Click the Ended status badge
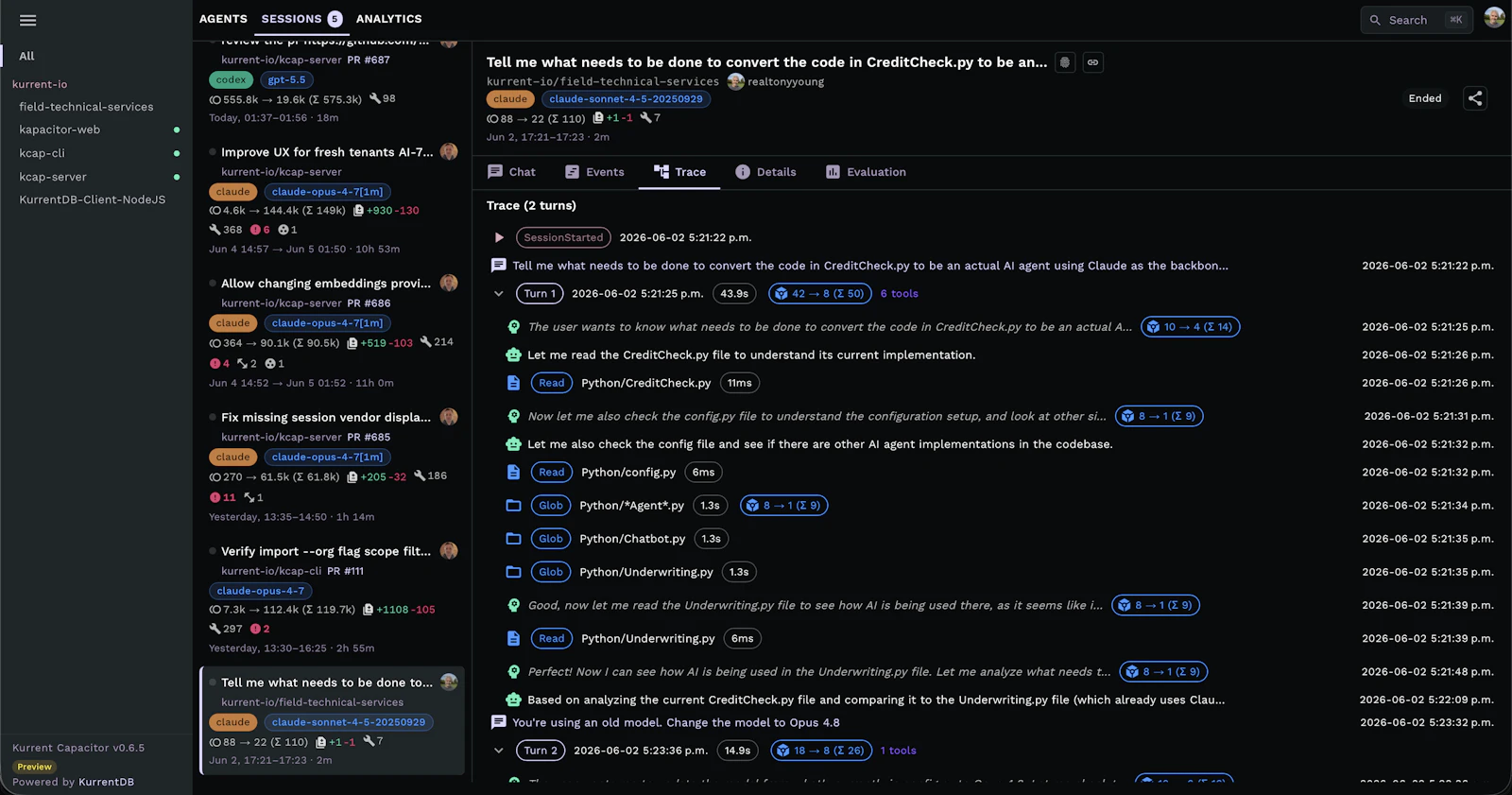Image resolution: width=1512 pixels, height=795 pixels. coord(1424,98)
